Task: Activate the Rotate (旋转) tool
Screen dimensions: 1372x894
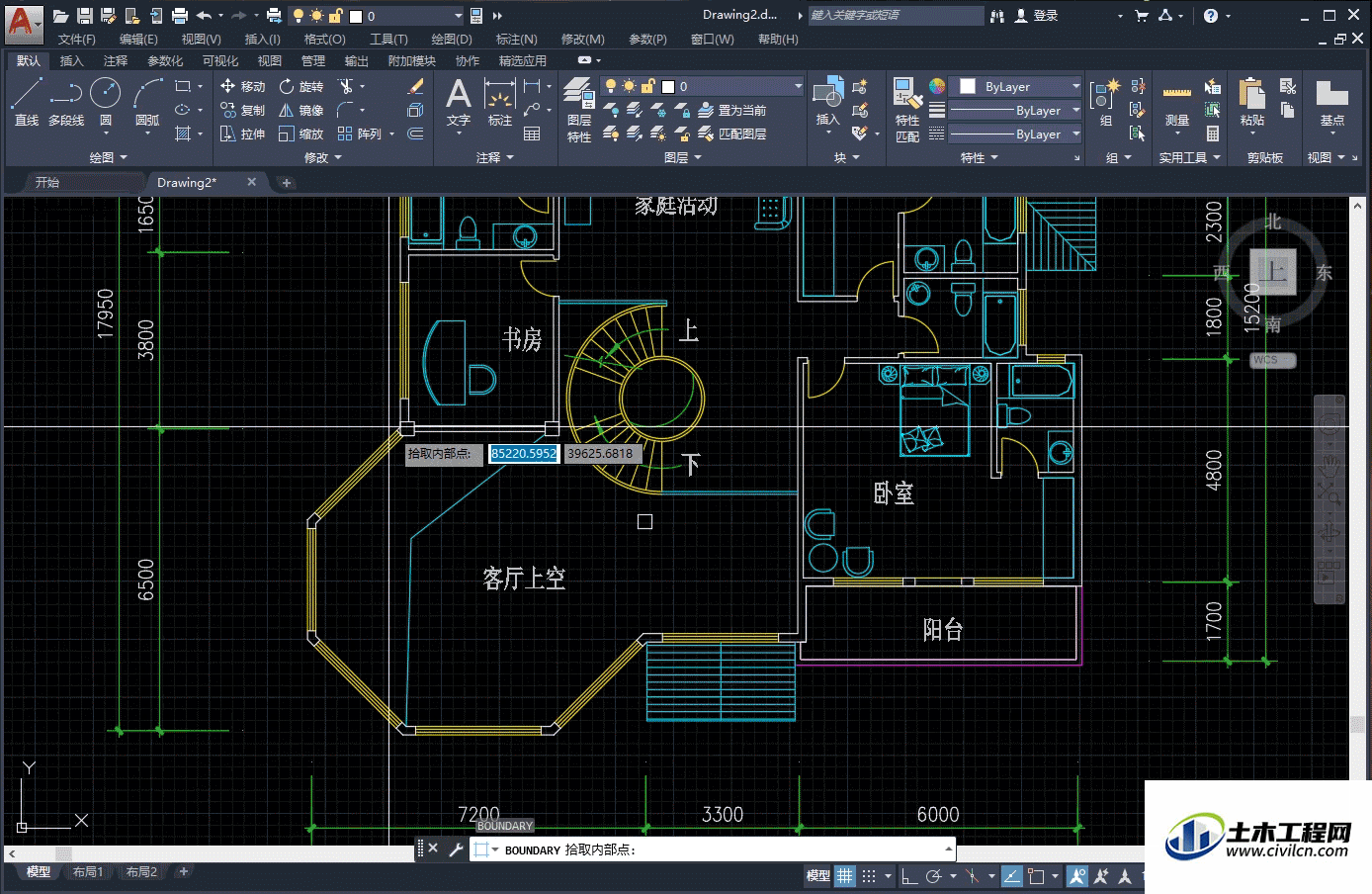Action: (x=301, y=87)
